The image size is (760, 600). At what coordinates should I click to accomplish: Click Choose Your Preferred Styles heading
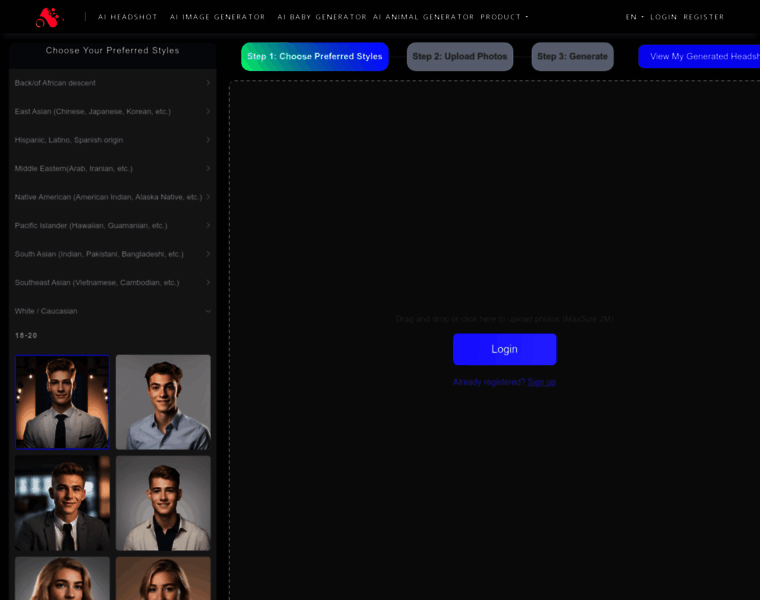[x=112, y=50]
